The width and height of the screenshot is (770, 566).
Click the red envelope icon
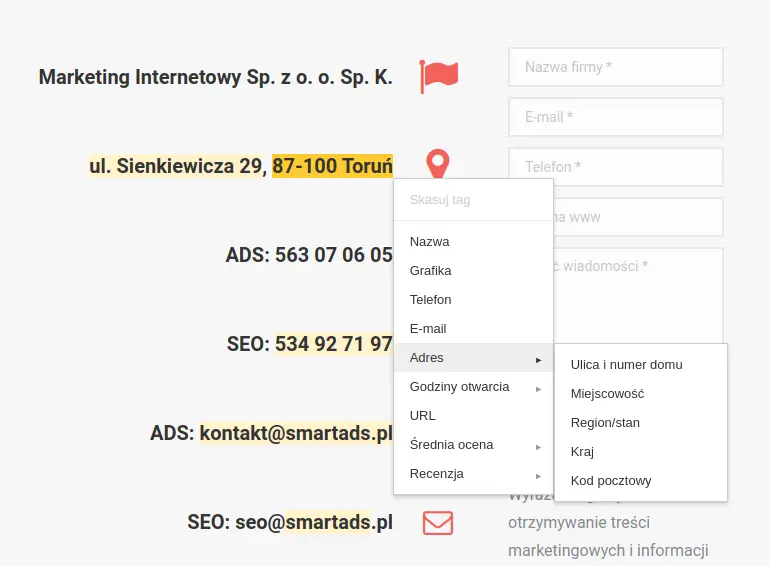(438, 522)
